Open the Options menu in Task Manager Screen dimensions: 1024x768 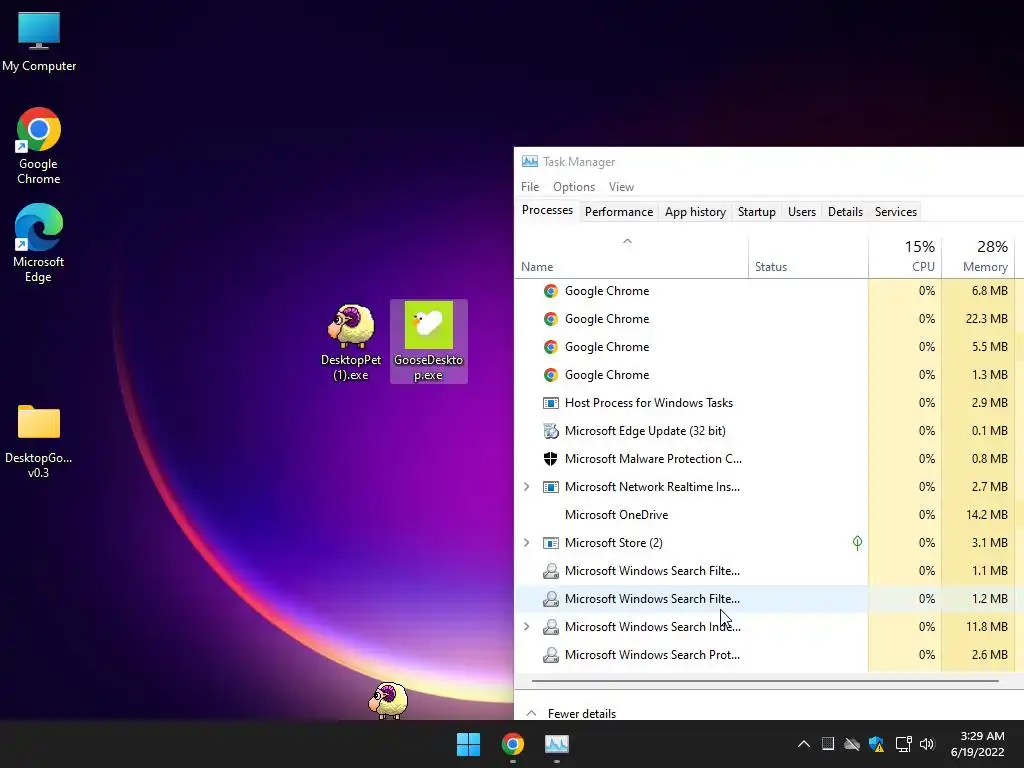tap(574, 187)
